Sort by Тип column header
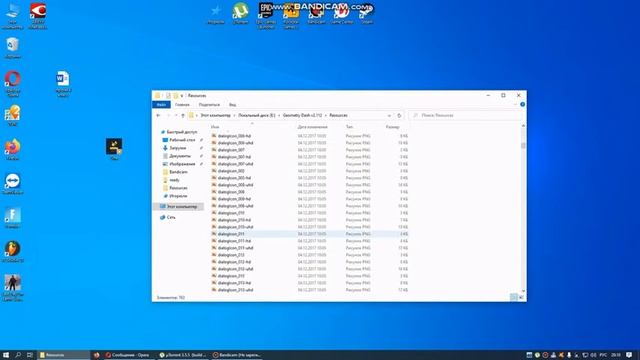640x360 pixels. pyautogui.click(x=349, y=127)
